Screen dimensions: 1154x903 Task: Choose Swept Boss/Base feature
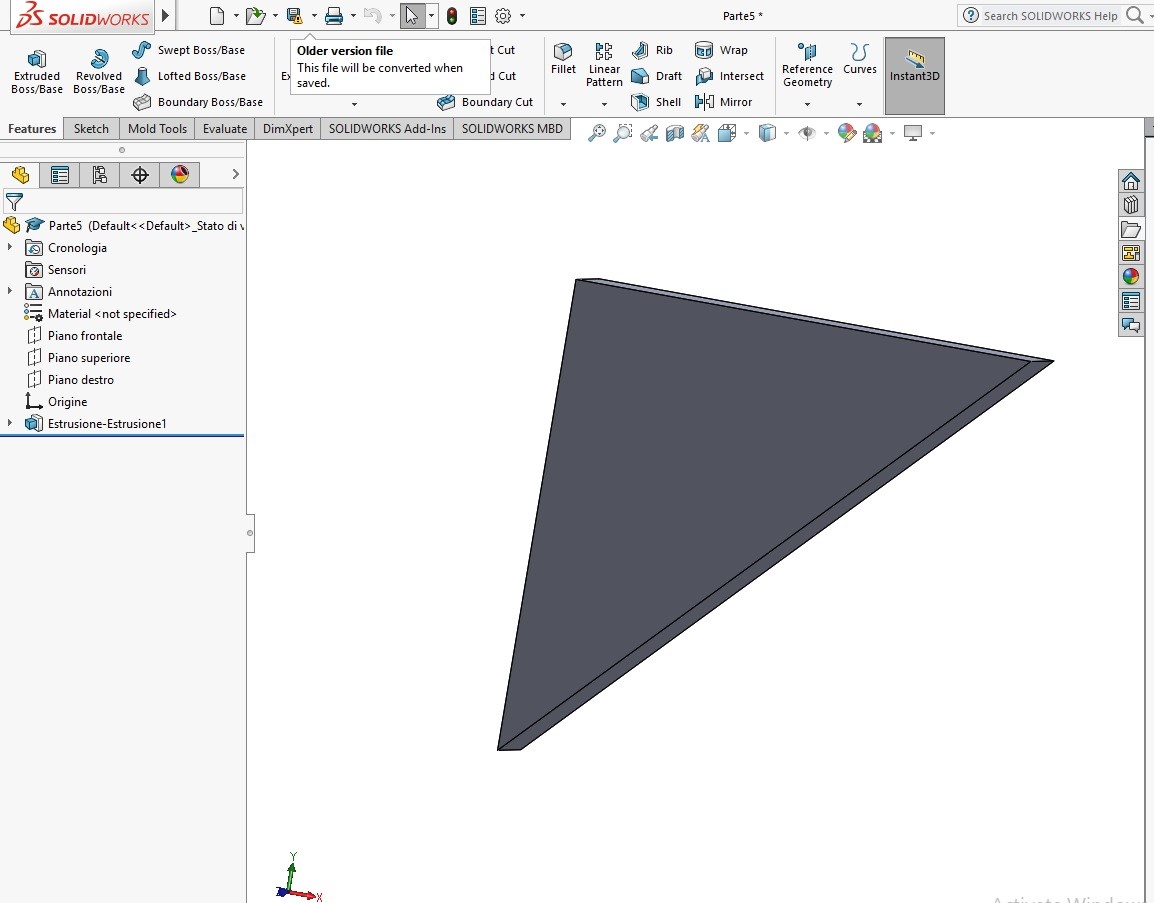(188, 50)
